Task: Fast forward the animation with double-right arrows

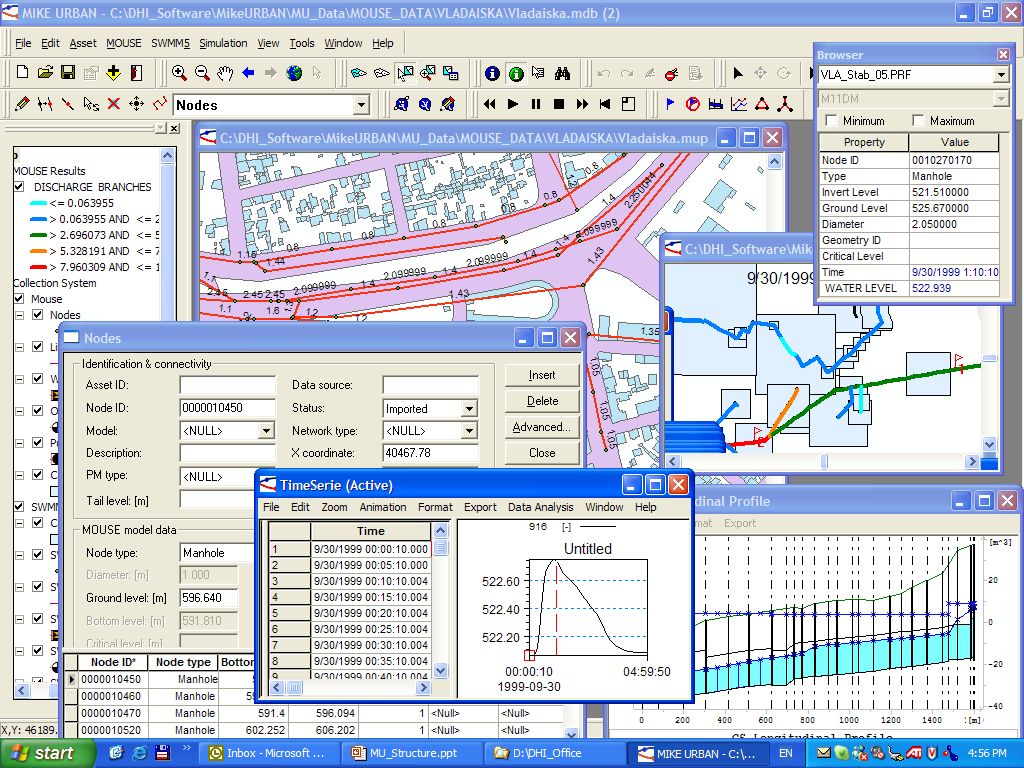Action: [582, 104]
